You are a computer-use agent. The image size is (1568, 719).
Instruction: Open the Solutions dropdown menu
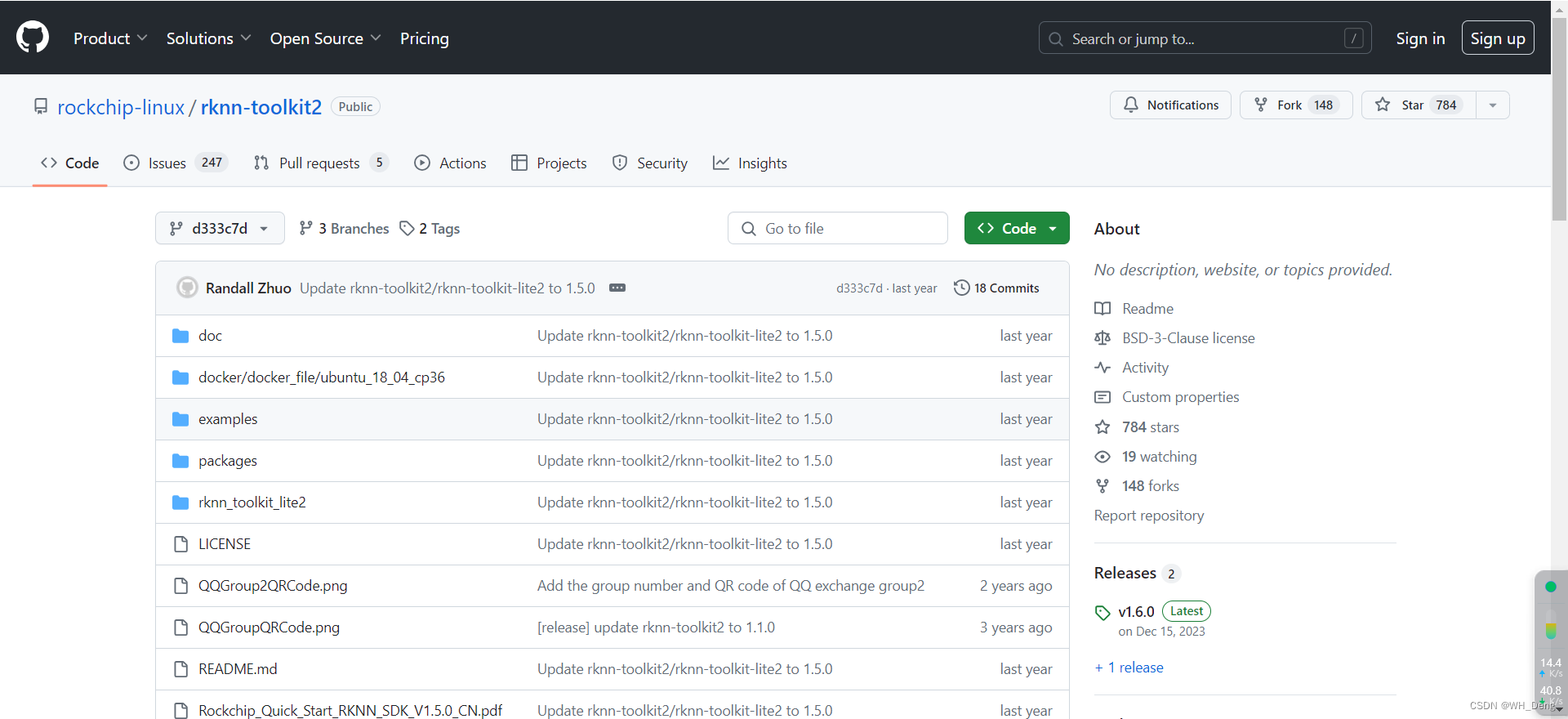coord(208,38)
